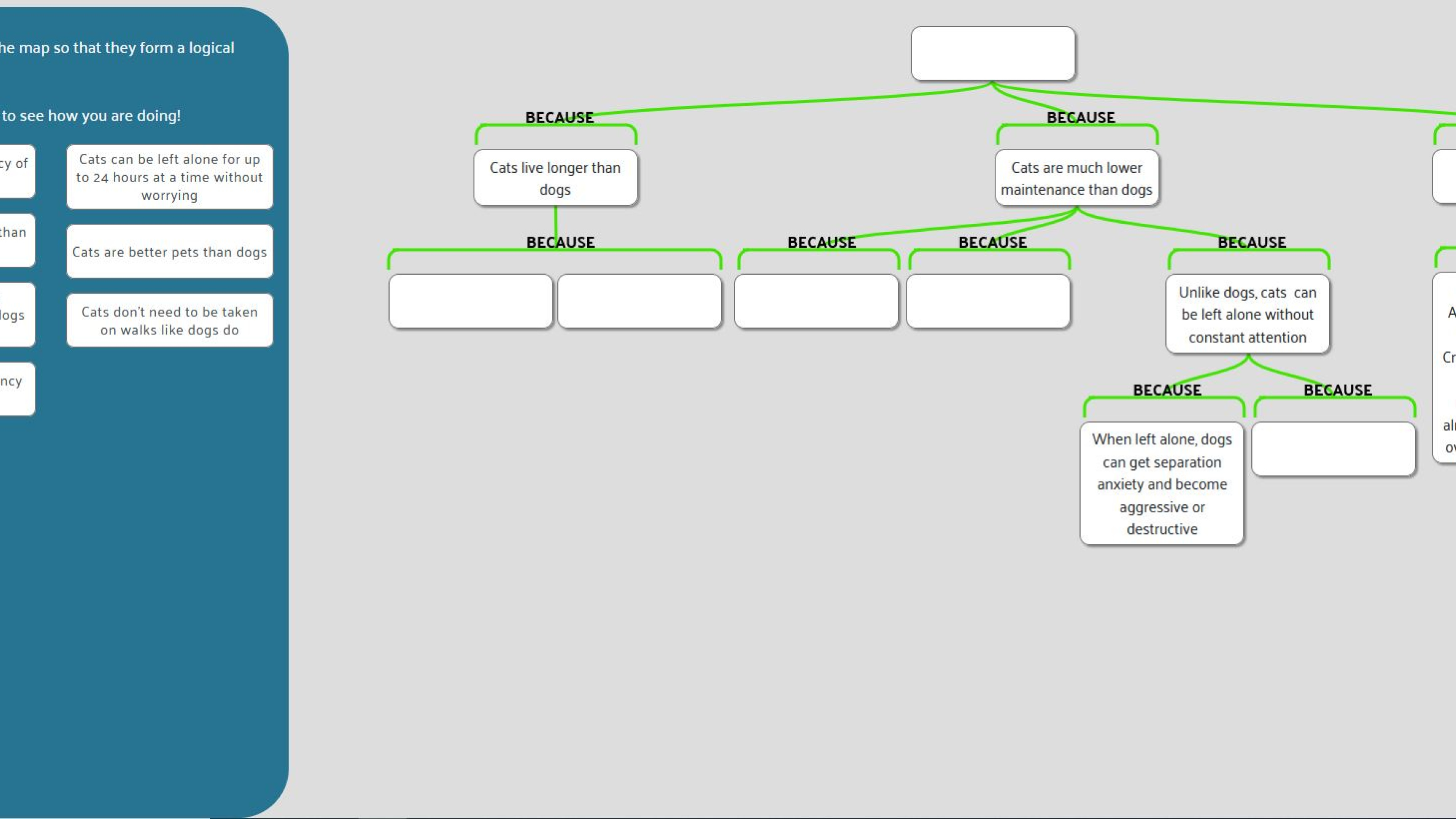Click the empty box beside the separation anxiety node
Viewport: 1456px width, 819px height.
point(1333,449)
